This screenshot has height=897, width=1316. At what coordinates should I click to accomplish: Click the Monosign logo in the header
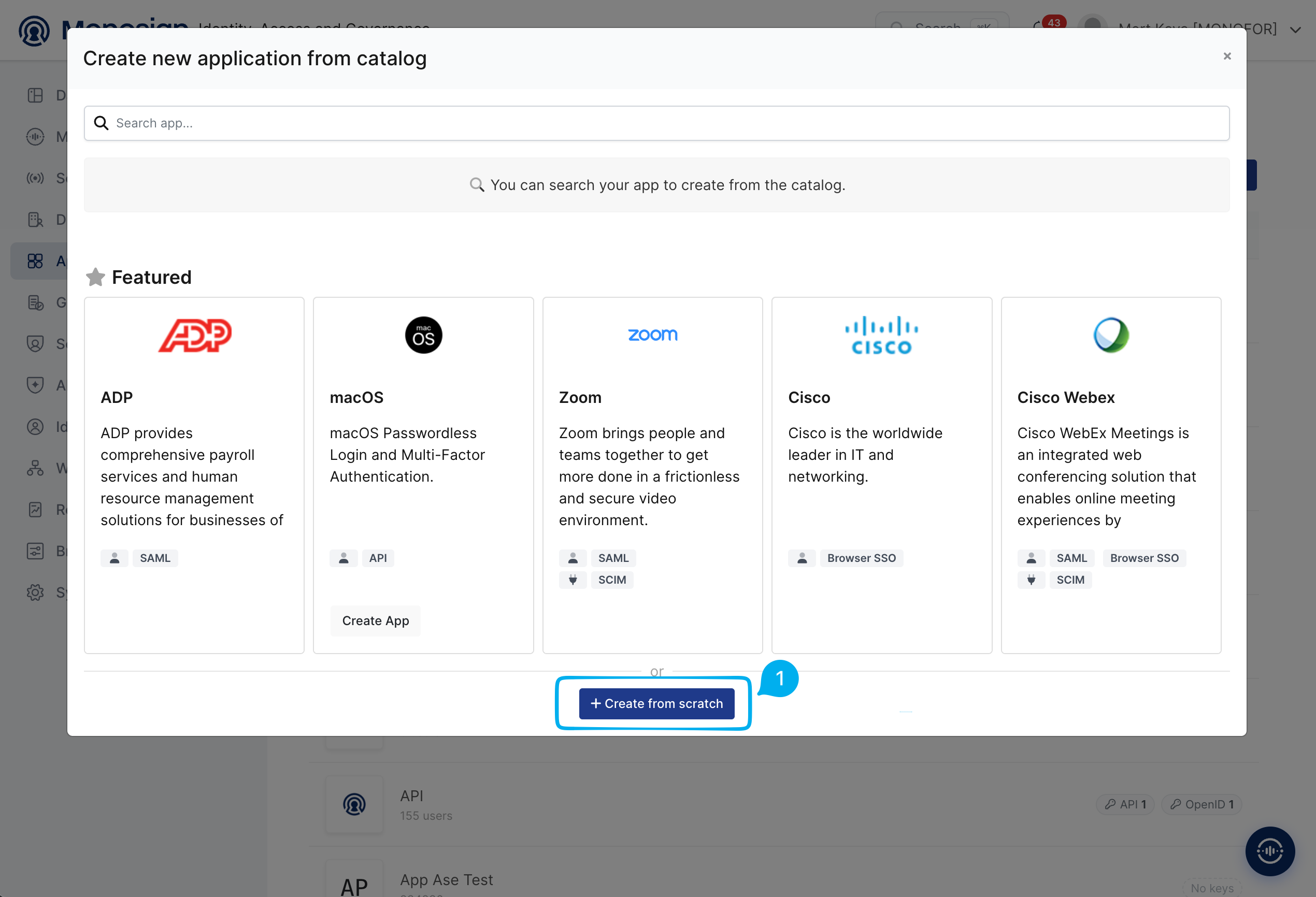click(x=34, y=30)
